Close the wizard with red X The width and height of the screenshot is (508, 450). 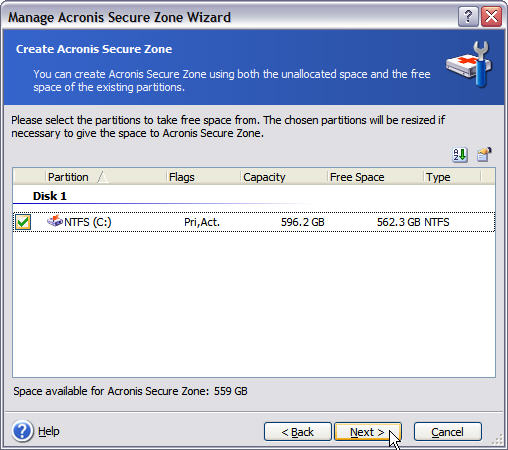click(x=491, y=16)
